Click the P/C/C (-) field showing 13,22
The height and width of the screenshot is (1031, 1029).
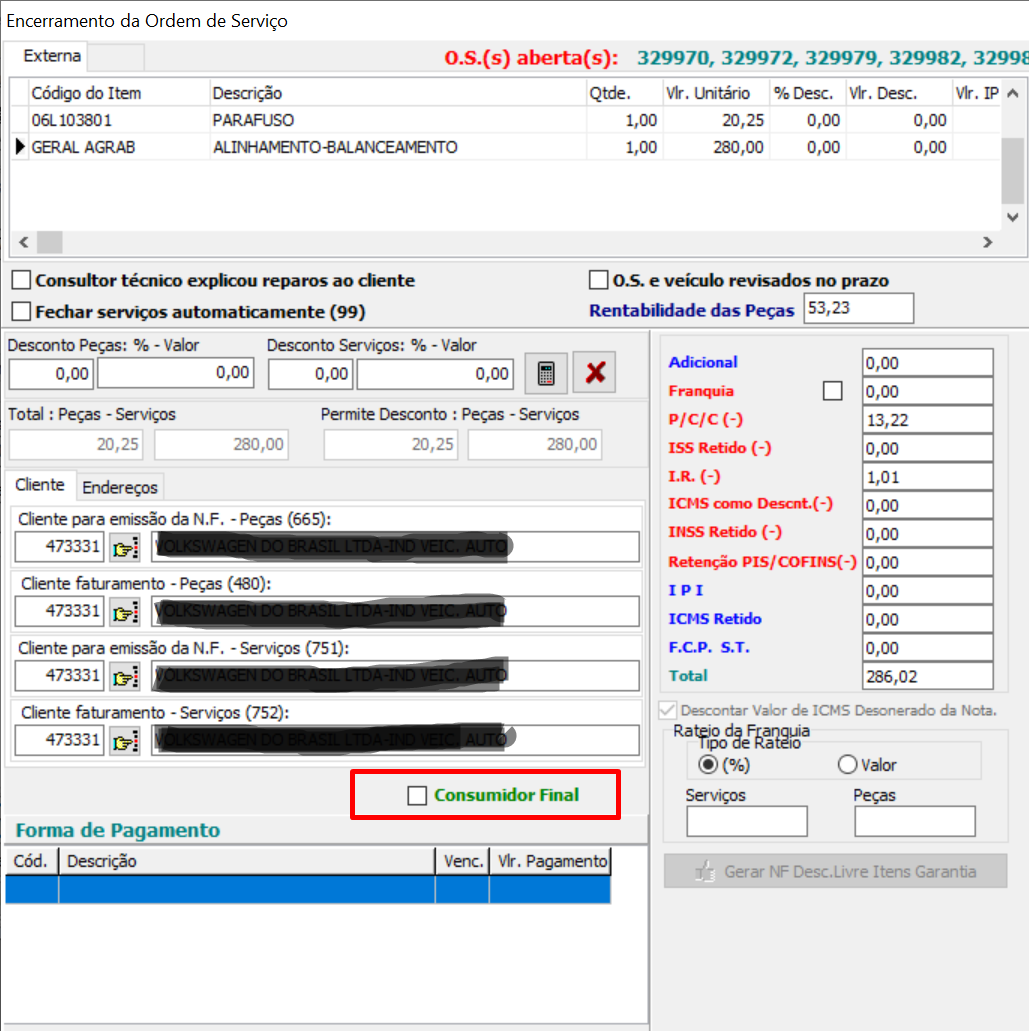pos(927,420)
